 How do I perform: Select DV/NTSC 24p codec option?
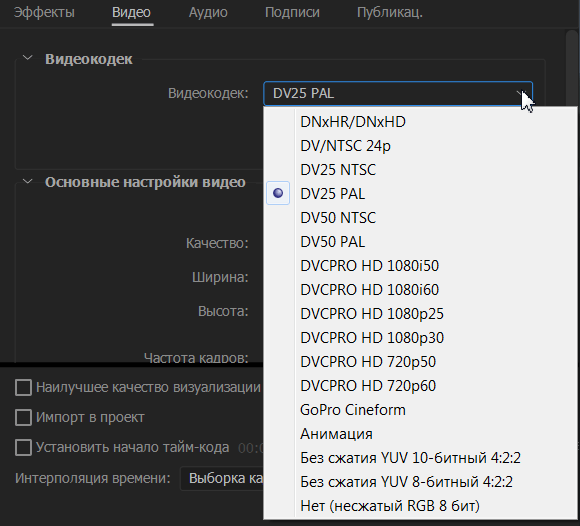pyautogui.click(x=420, y=146)
